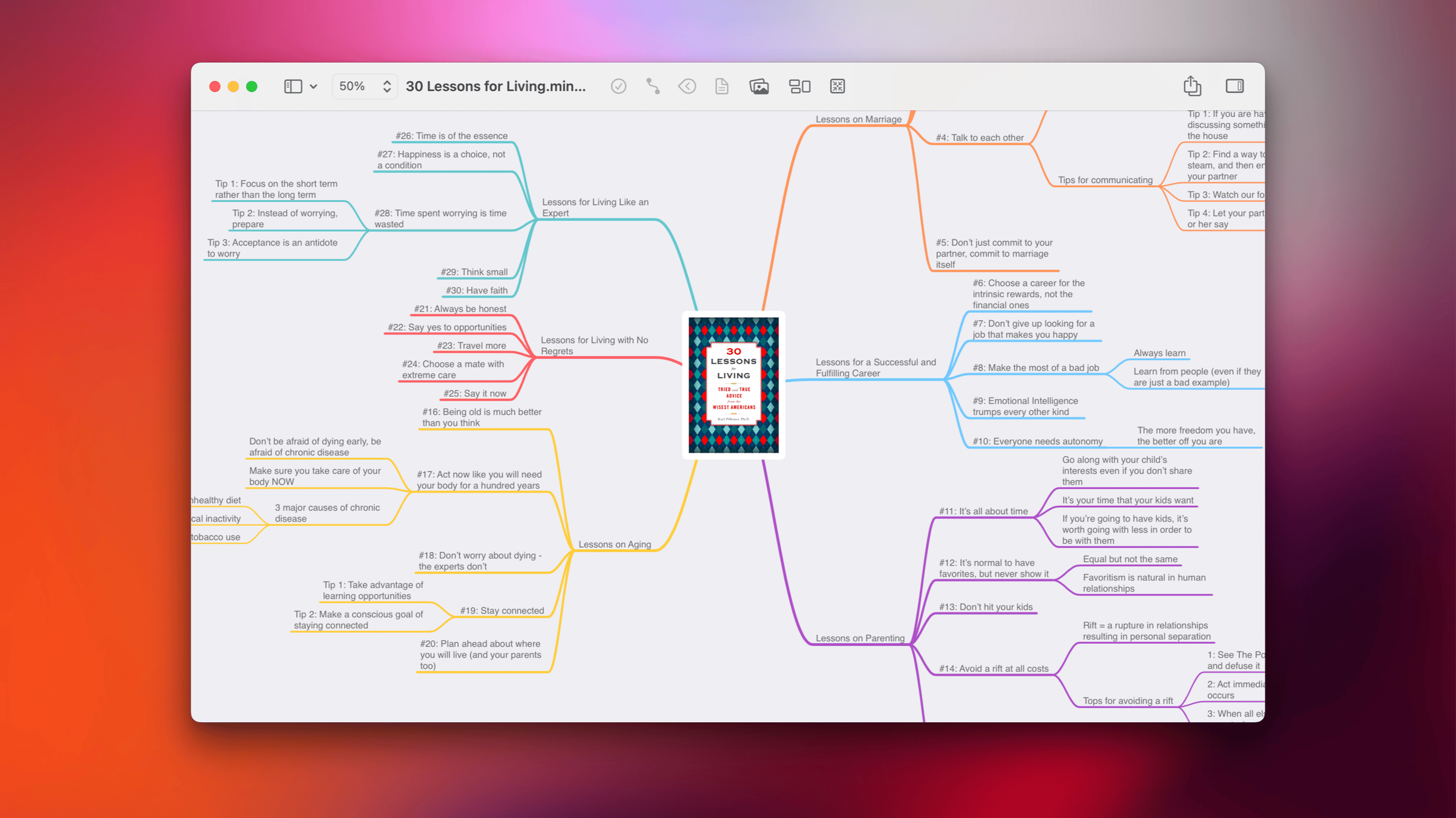Select node #7: Don't give up looking

pyautogui.click(x=1033, y=329)
